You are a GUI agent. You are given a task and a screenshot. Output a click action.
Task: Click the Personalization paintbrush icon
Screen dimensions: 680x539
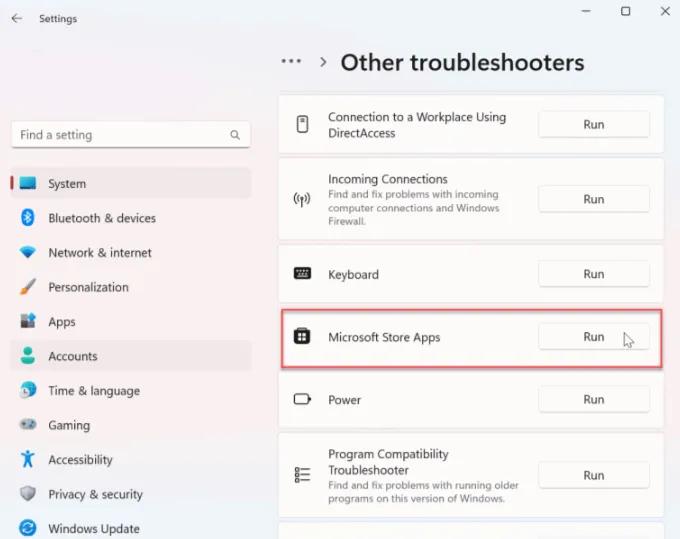pyautogui.click(x=28, y=287)
